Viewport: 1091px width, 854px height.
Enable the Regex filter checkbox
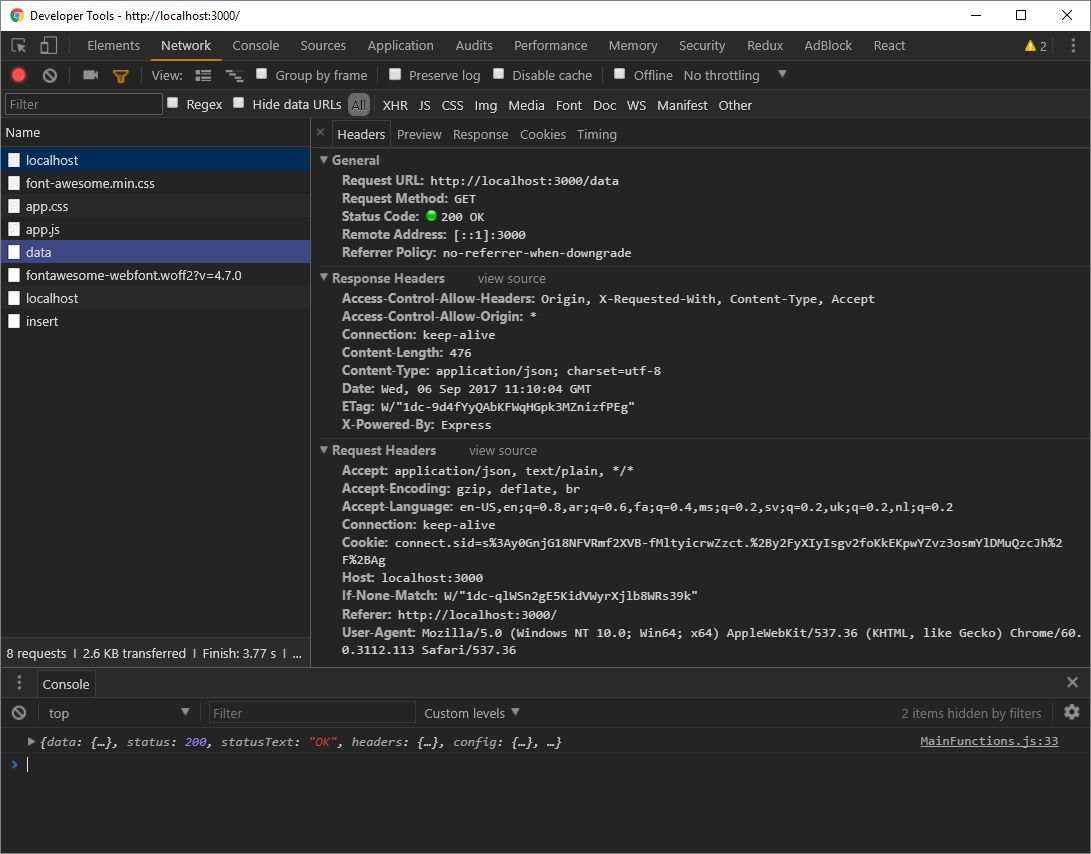click(x=173, y=103)
